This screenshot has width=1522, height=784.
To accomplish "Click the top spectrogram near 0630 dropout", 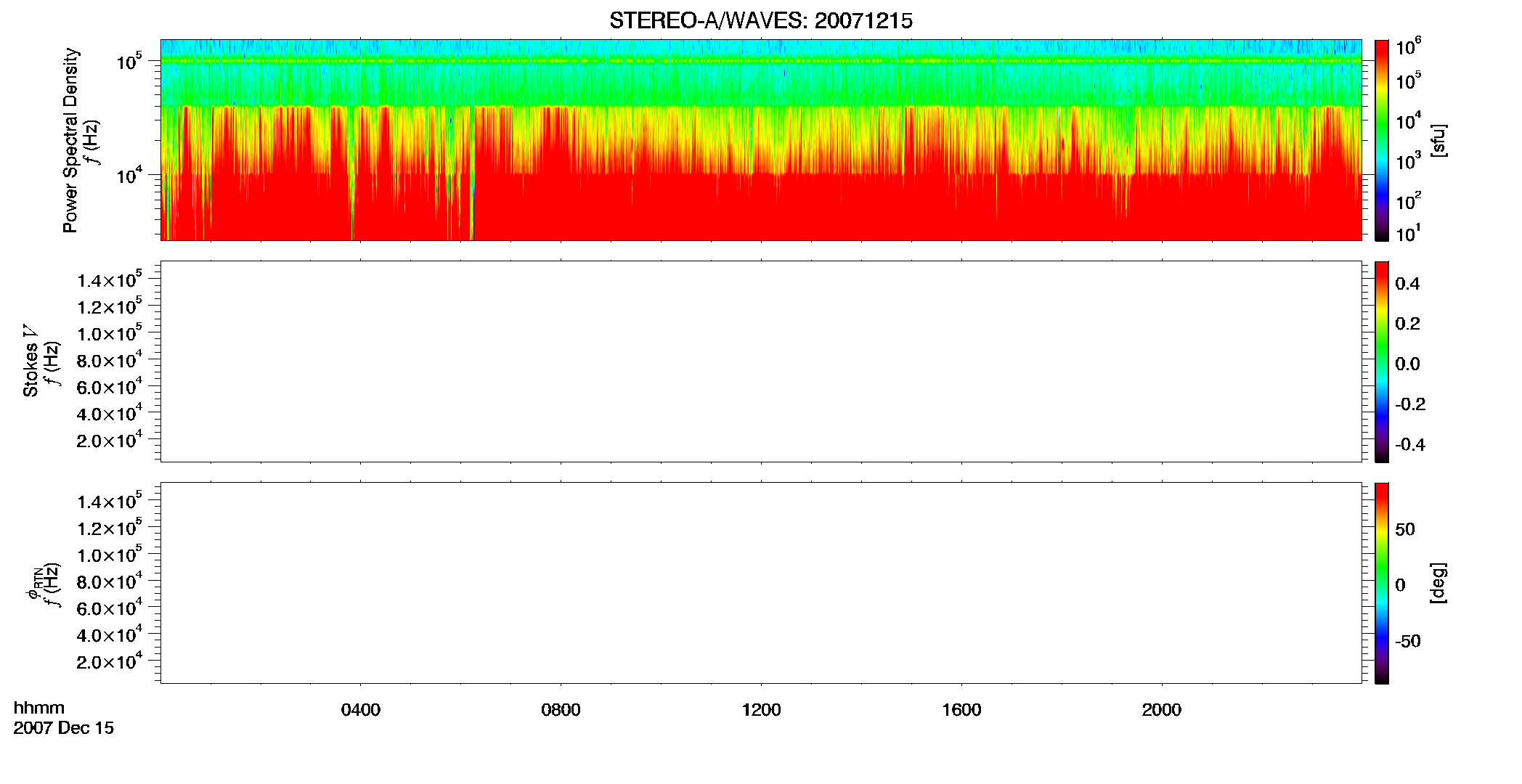I will coord(472,174).
